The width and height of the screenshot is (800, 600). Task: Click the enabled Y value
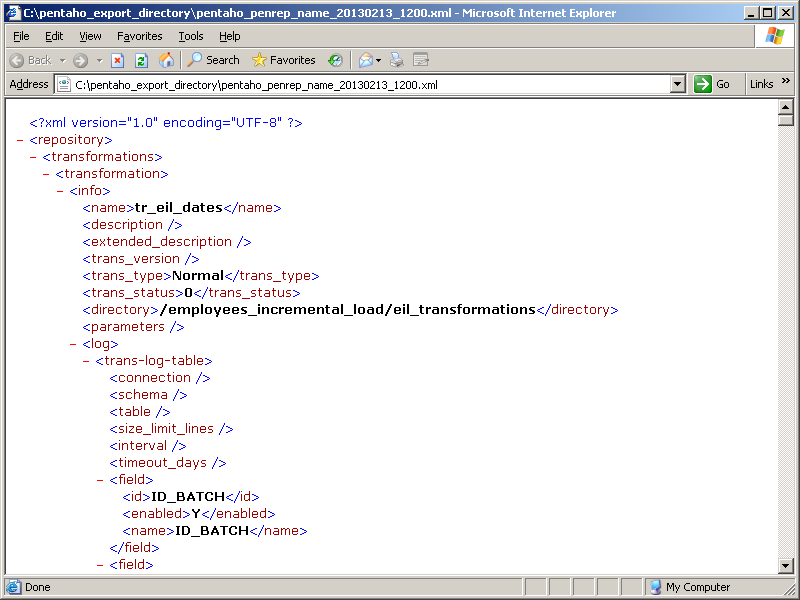pos(196,514)
